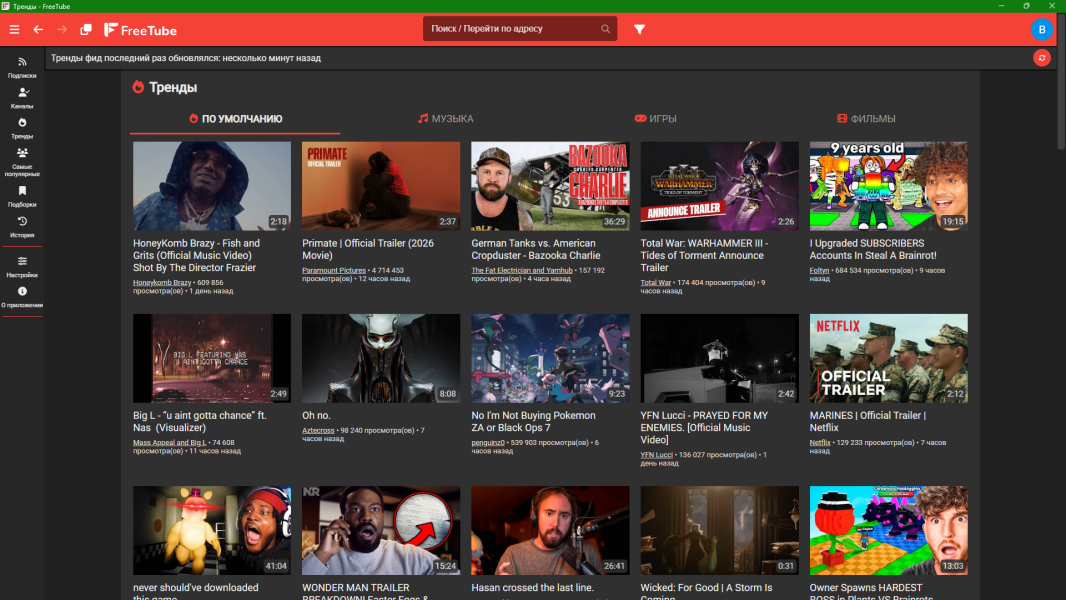Viewport: 1066px width, 600px height.
Task: Open the О приложении info page
Action: (x=22, y=297)
